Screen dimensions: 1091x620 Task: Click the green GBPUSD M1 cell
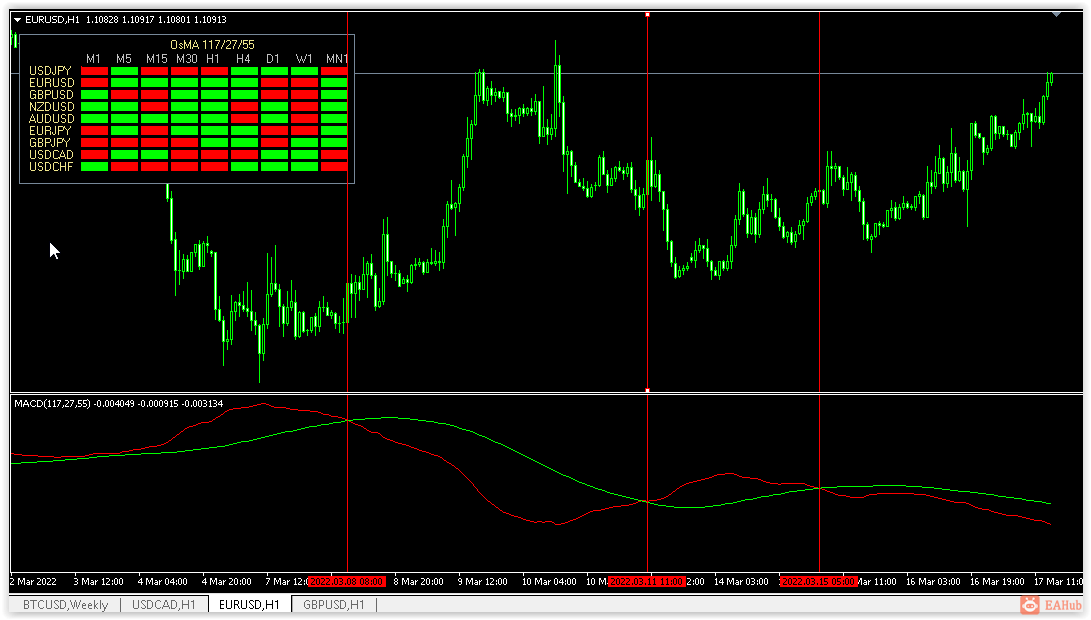point(95,95)
